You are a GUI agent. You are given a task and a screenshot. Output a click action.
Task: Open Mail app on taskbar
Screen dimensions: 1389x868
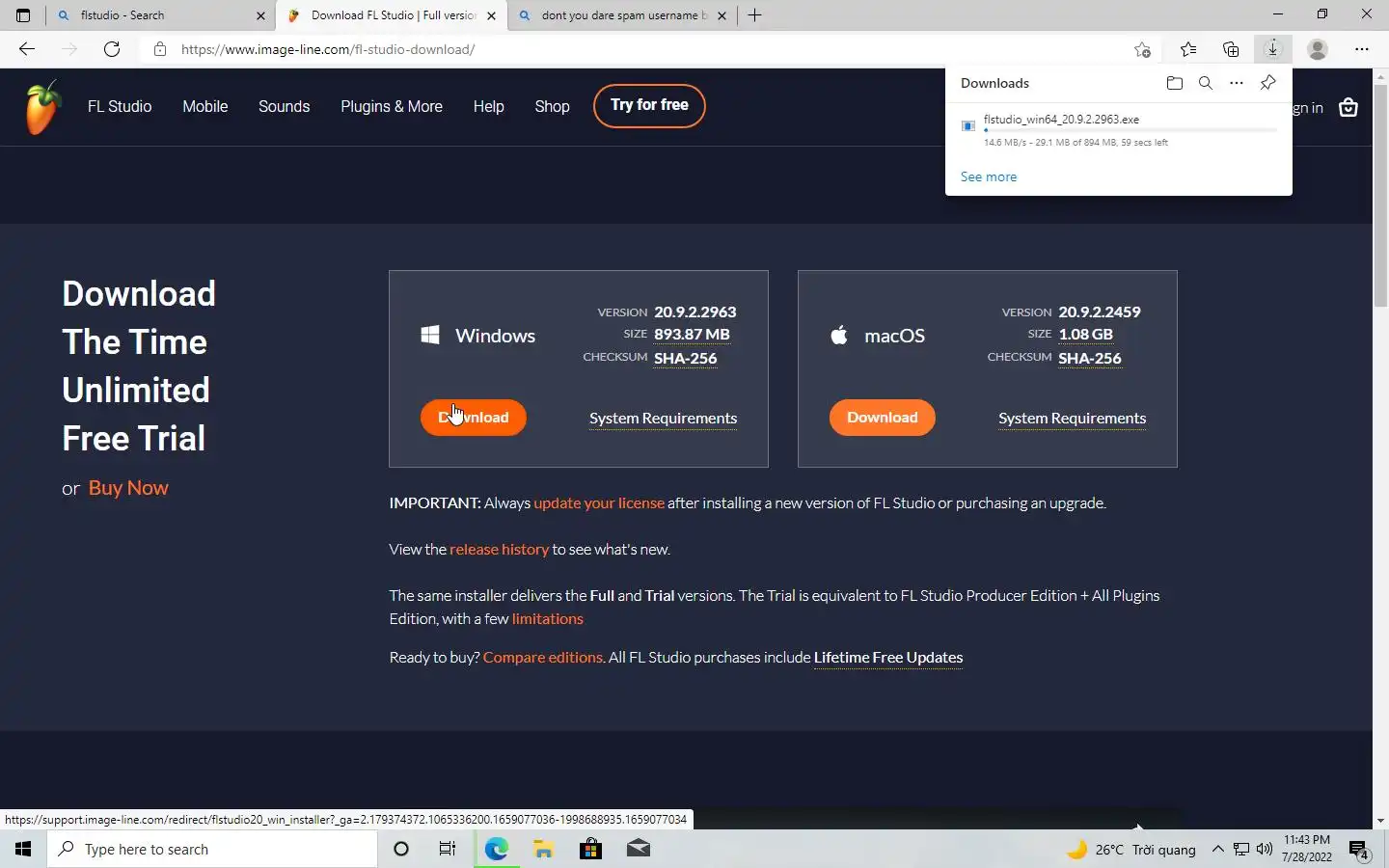tap(638, 849)
